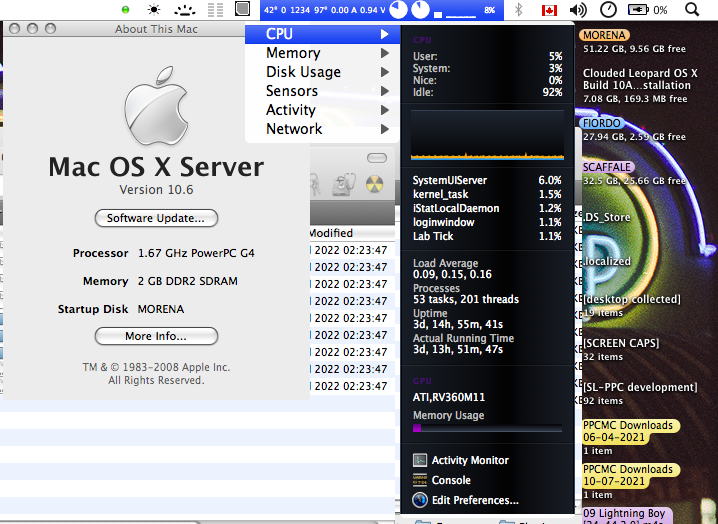Click the Software Update... button

[x=156, y=218]
